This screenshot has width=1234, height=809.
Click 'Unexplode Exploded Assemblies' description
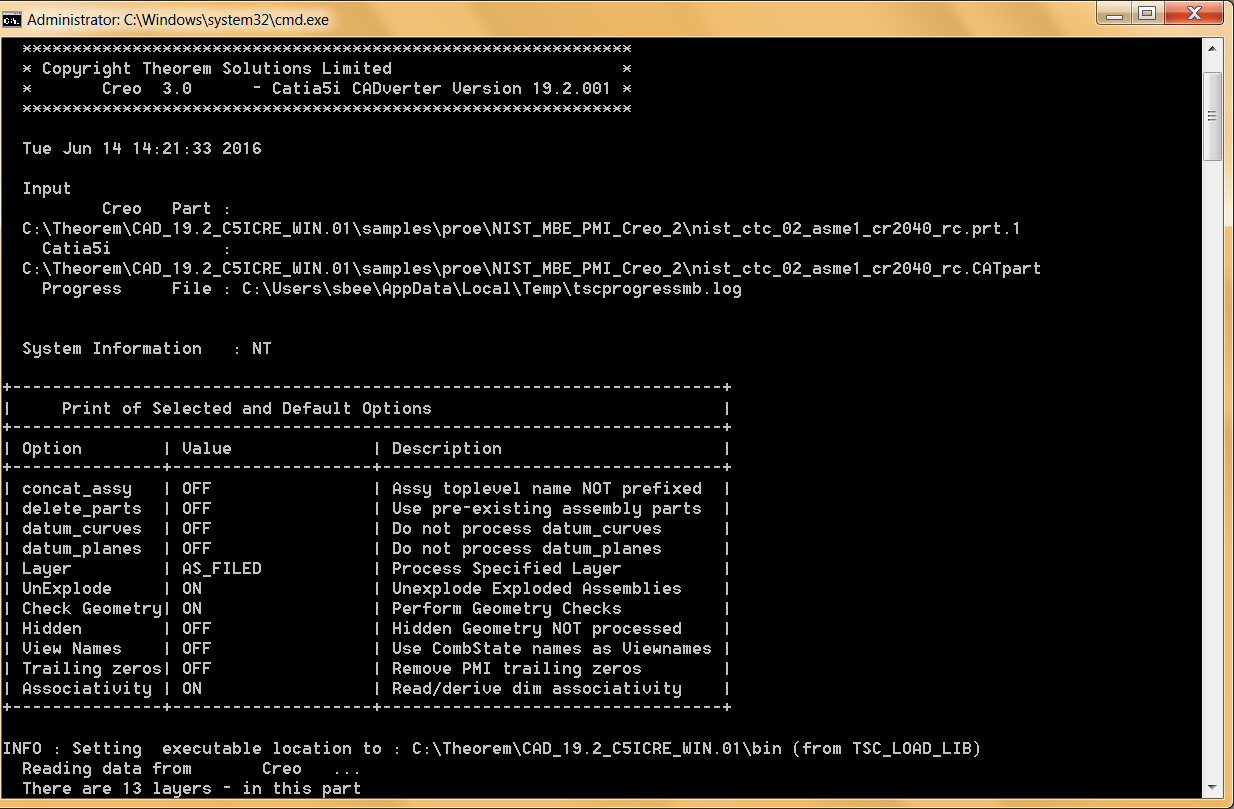(537, 588)
